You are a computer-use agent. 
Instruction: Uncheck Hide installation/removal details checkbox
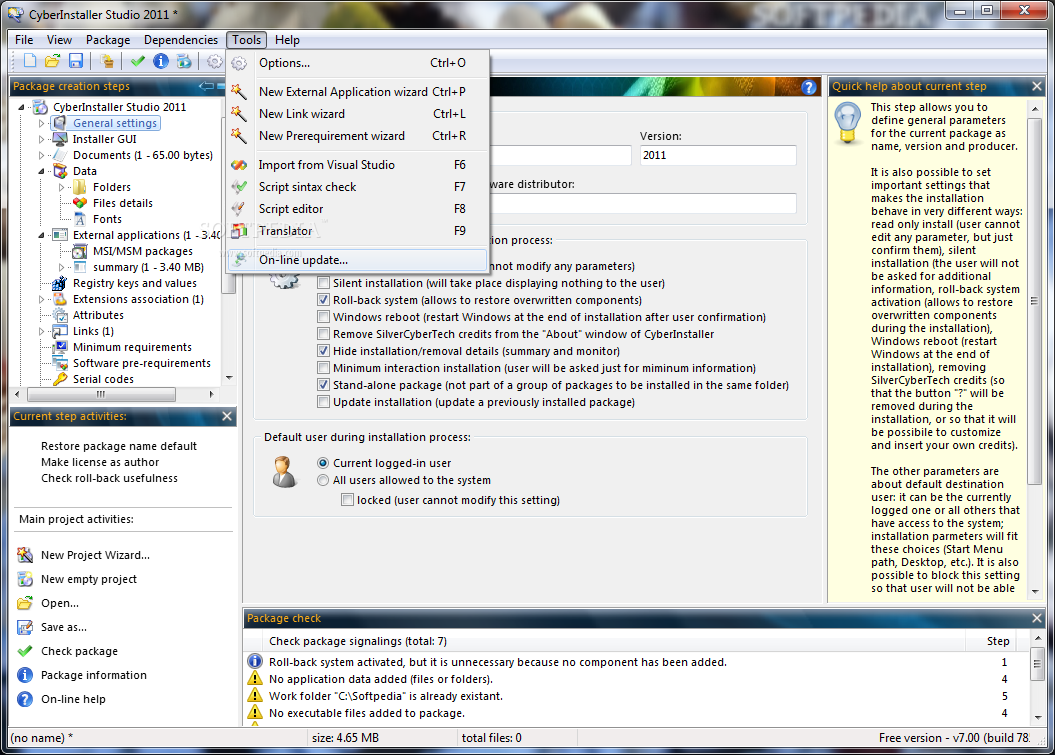point(324,351)
